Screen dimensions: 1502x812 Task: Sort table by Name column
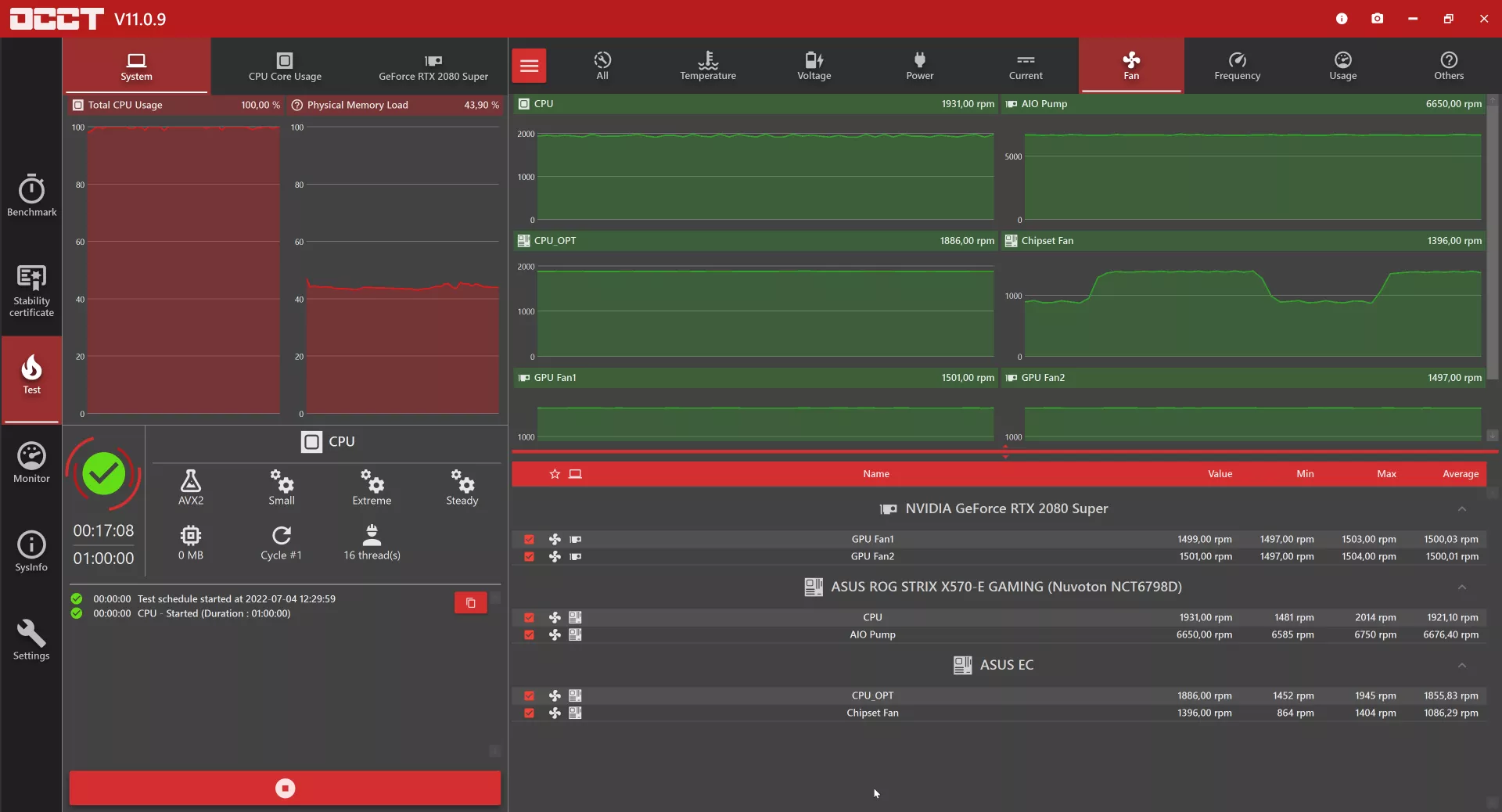tap(876, 474)
